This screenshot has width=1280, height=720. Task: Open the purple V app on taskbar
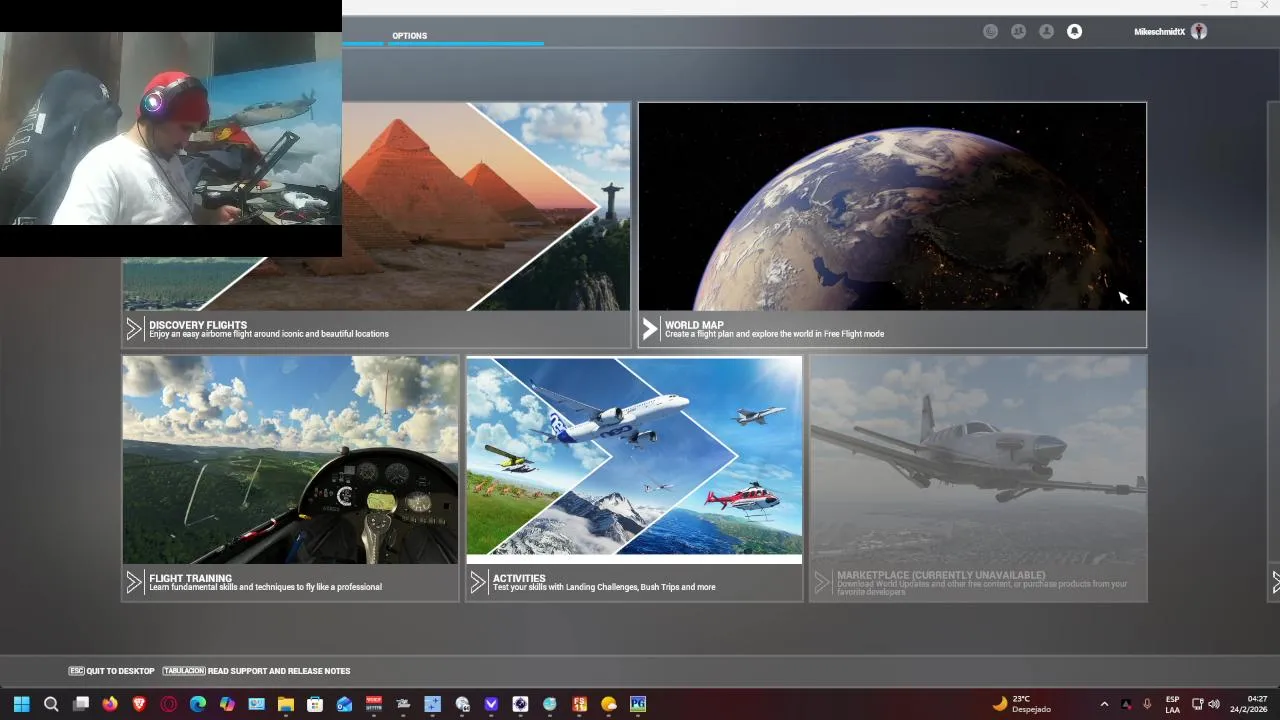491,704
